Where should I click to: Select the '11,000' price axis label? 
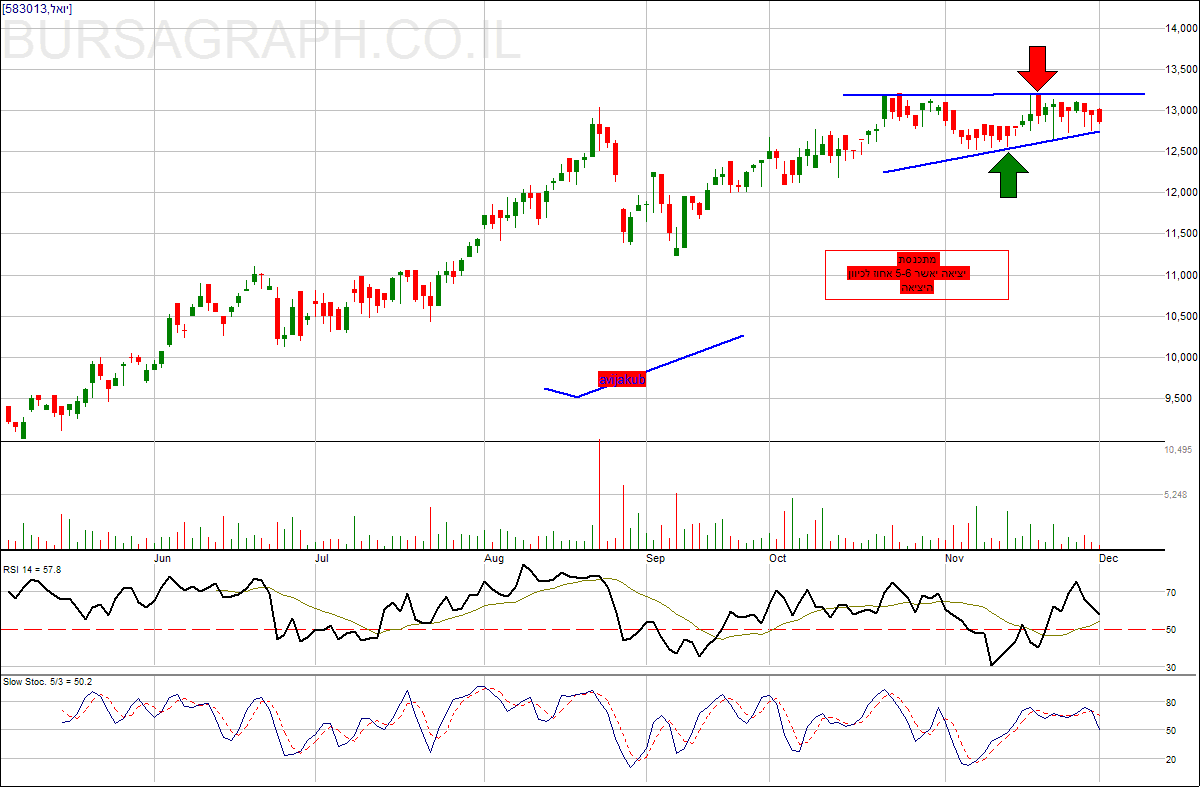click(1181, 275)
